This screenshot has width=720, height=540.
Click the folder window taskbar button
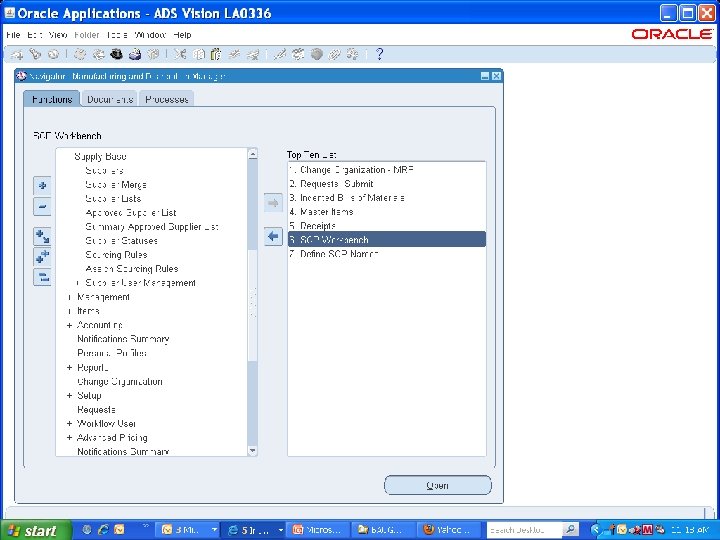384,530
